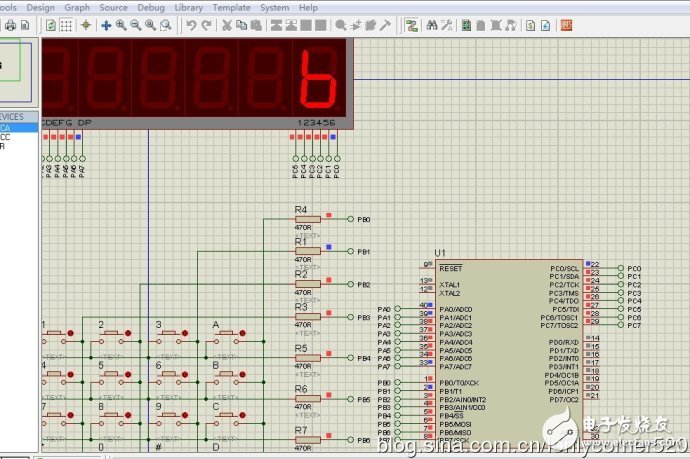690x459 pixels.
Task: Open the Graph menu
Action: click(x=77, y=7)
